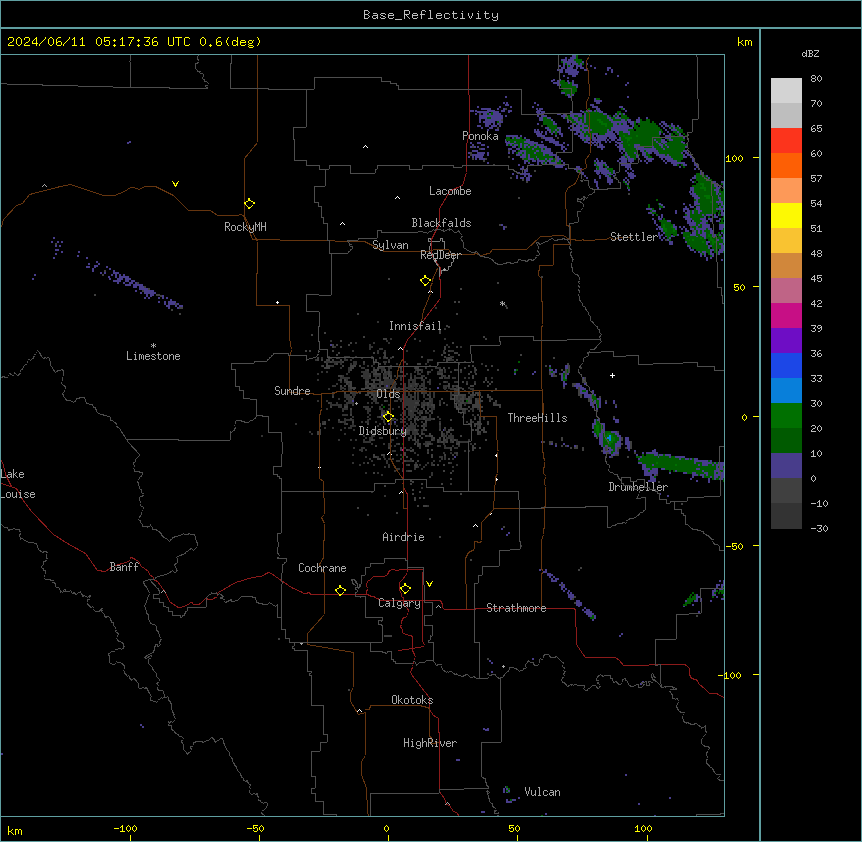The image size is (862, 842).
Task: Click the RockyMH label
Action: click(245, 227)
